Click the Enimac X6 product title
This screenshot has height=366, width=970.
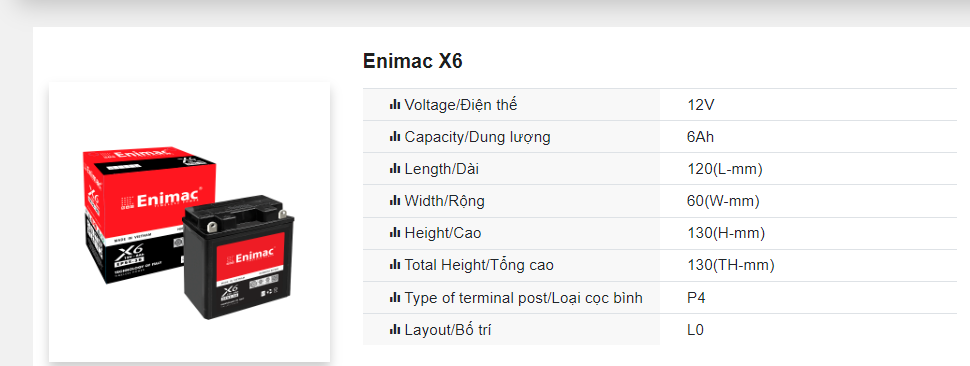pyautogui.click(x=413, y=61)
